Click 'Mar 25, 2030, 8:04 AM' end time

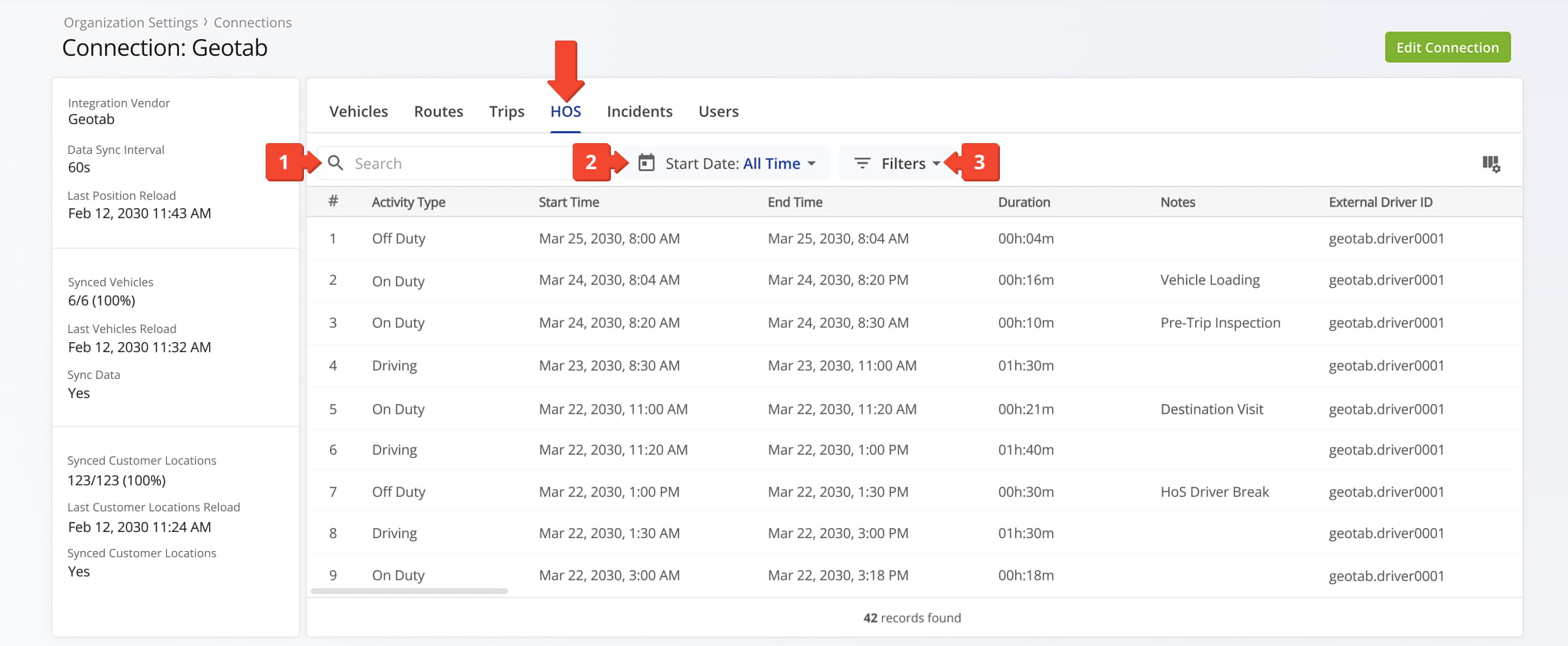(x=838, y=239)
